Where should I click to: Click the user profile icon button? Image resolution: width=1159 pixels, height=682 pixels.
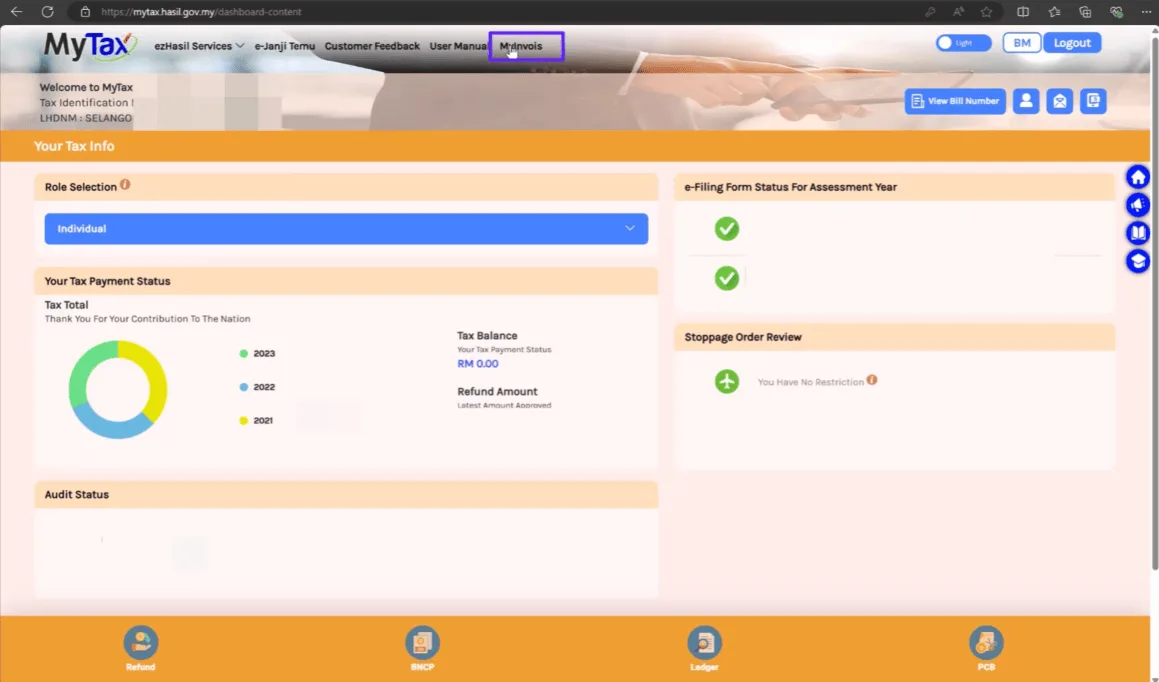(1026, 101)
